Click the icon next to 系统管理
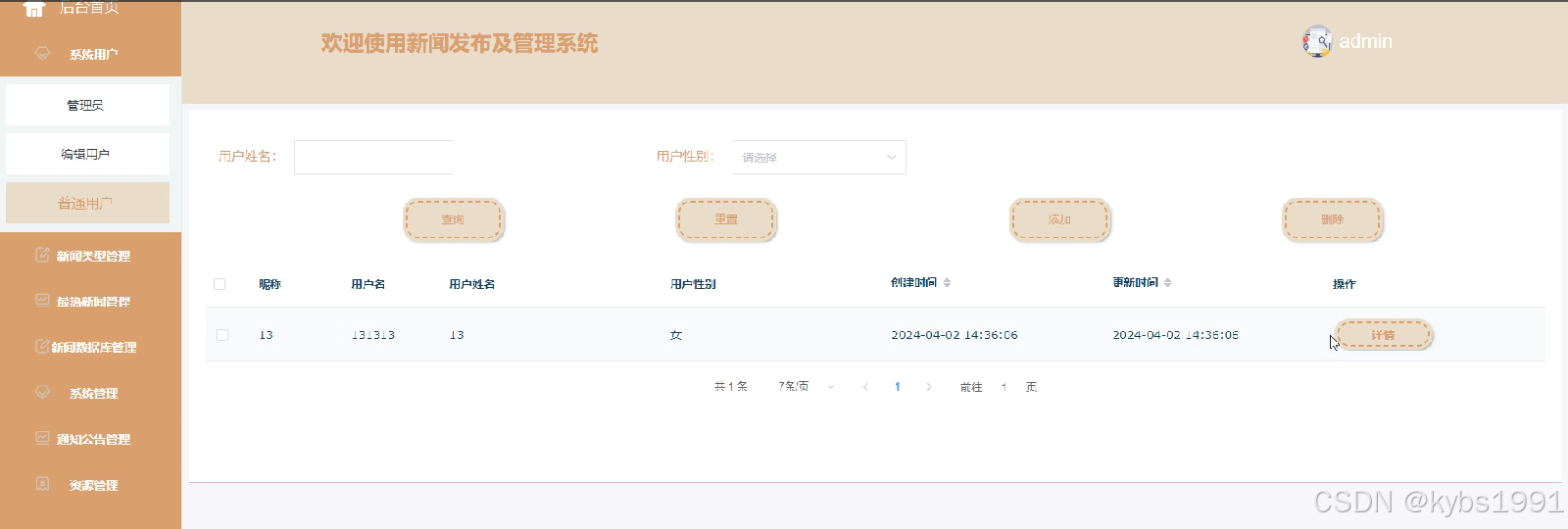The height and width of the screenshot is (529, 1568). 42,392
